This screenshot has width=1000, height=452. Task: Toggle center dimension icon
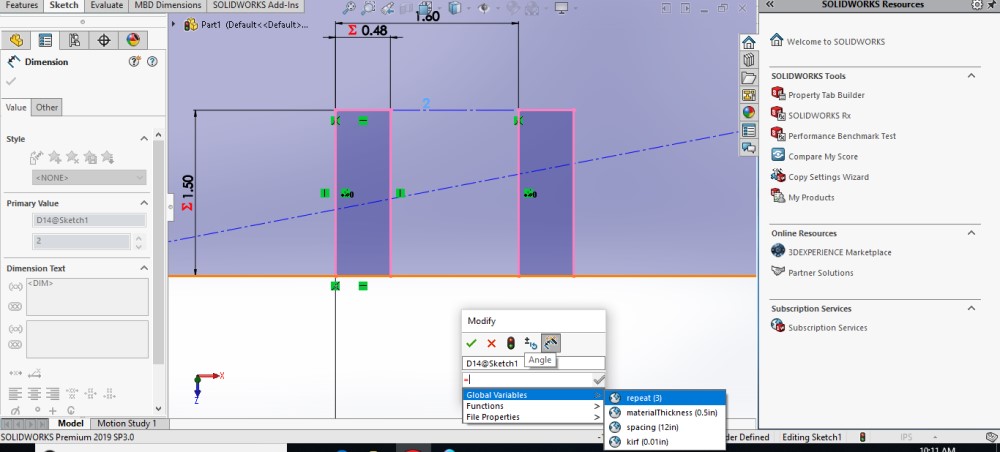tap(15, 373)
